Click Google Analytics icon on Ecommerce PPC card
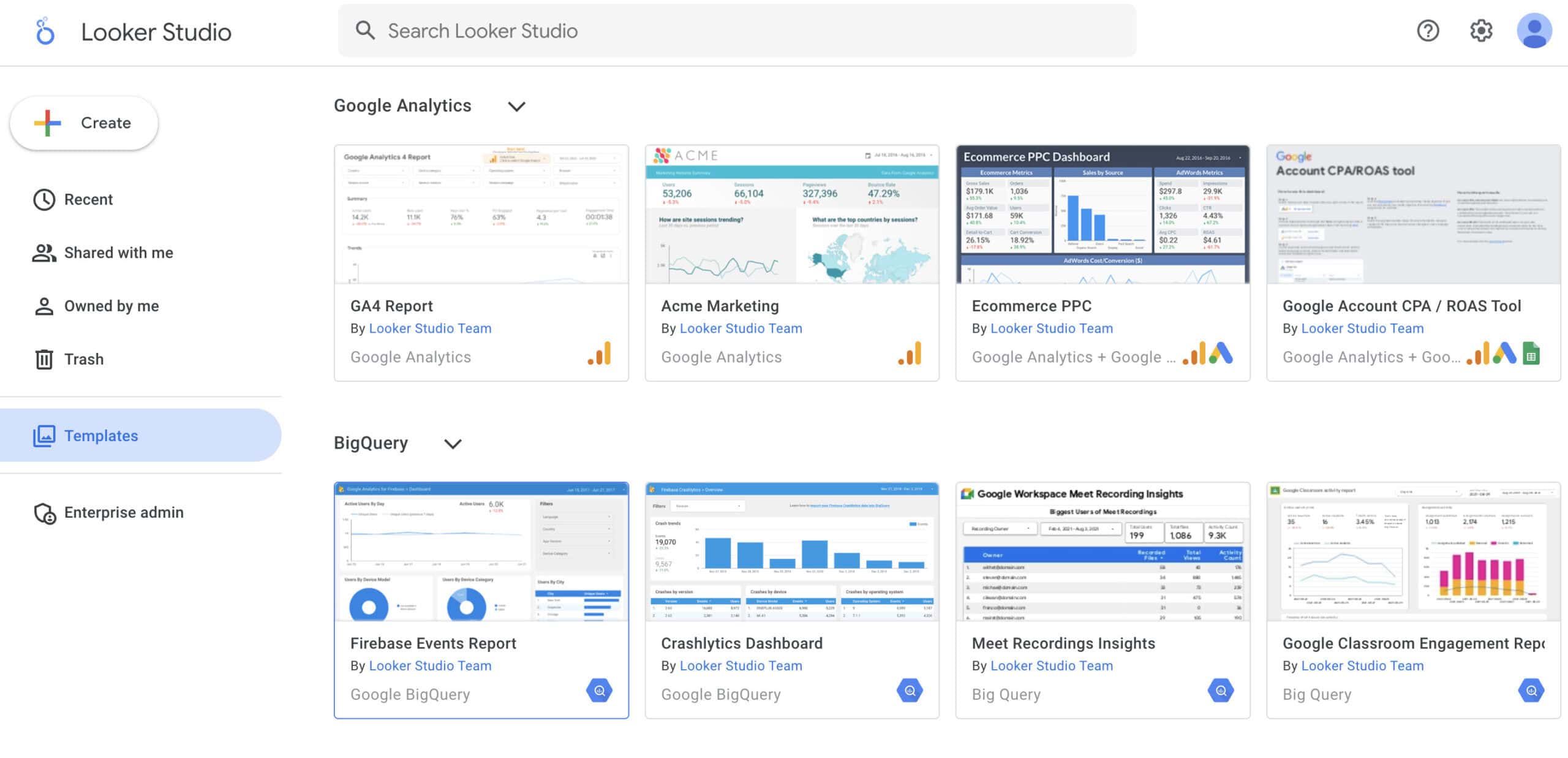Image resolution: width=1568 pixels, height=758 pixels. pos(1194,353)
